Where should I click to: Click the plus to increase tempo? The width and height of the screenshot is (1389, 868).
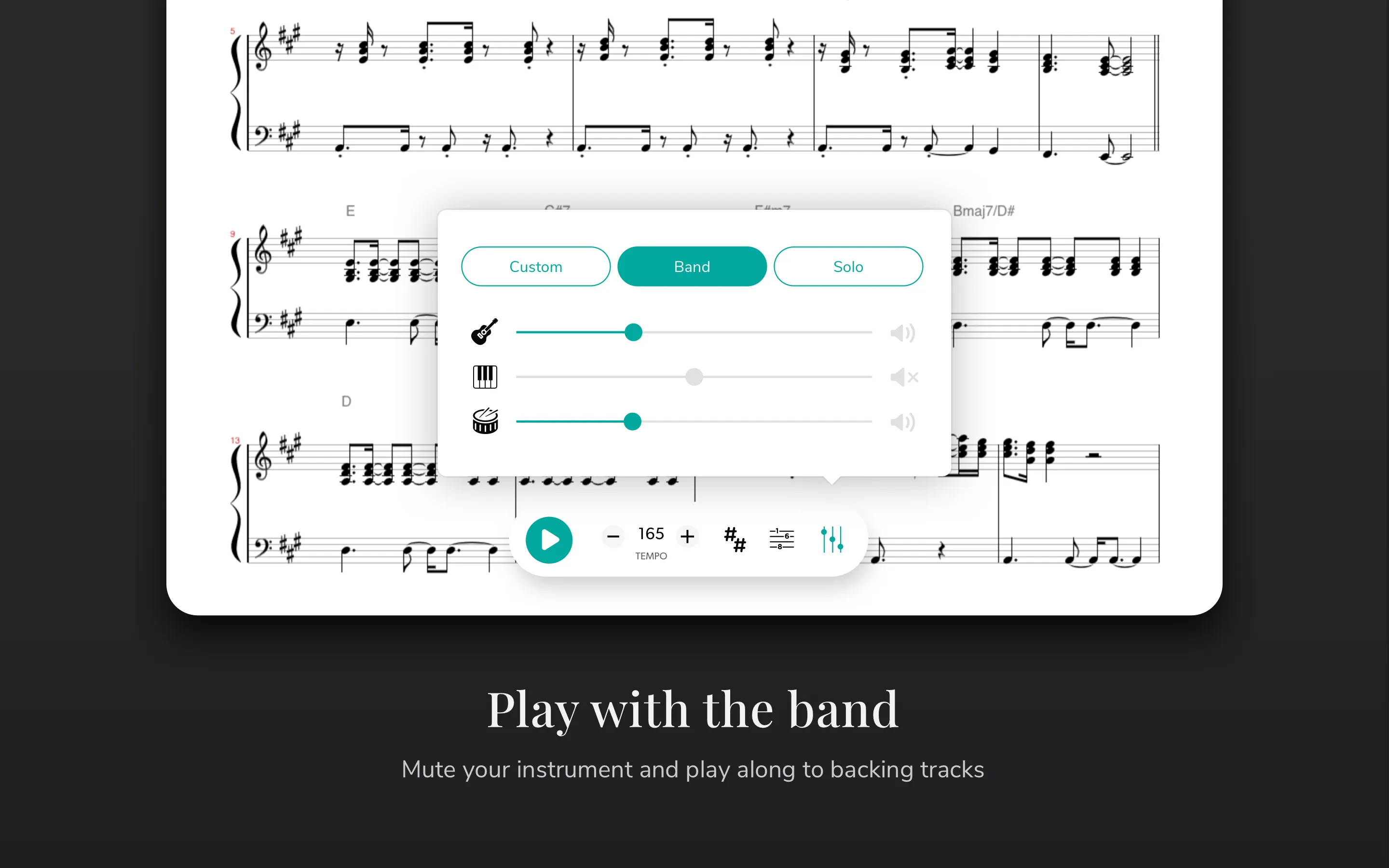[x=689, y=535]
